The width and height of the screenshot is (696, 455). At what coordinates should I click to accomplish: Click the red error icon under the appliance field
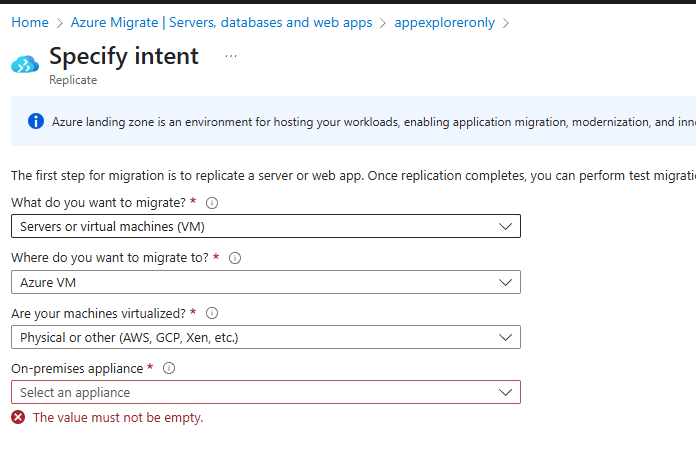point(18,417)
